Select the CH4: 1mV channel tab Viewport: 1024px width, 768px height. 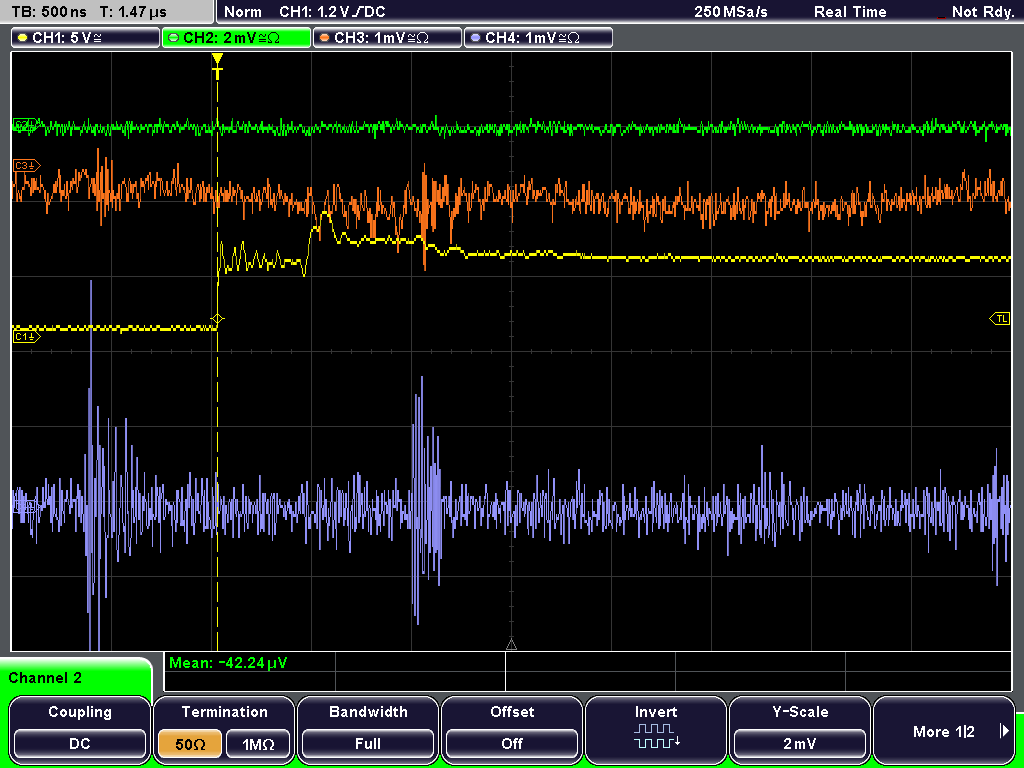538,37
